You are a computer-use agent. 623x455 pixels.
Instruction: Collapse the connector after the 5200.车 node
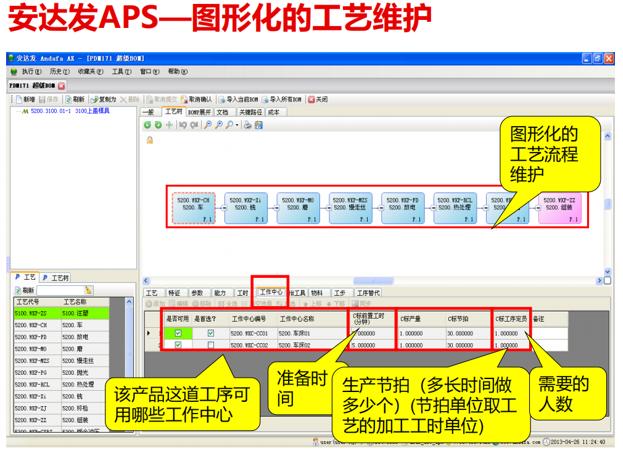pyautogui.click(x=224, y=208)
